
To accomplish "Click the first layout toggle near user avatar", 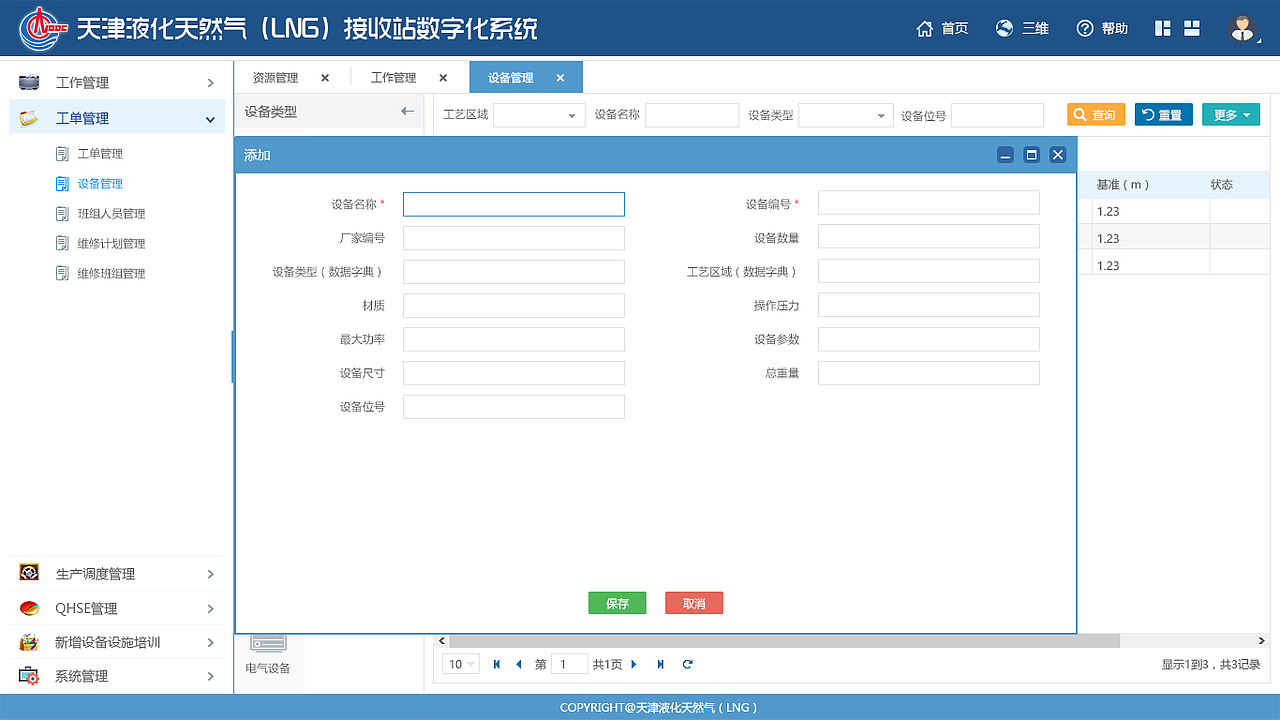I will (x=1162, y=28).
